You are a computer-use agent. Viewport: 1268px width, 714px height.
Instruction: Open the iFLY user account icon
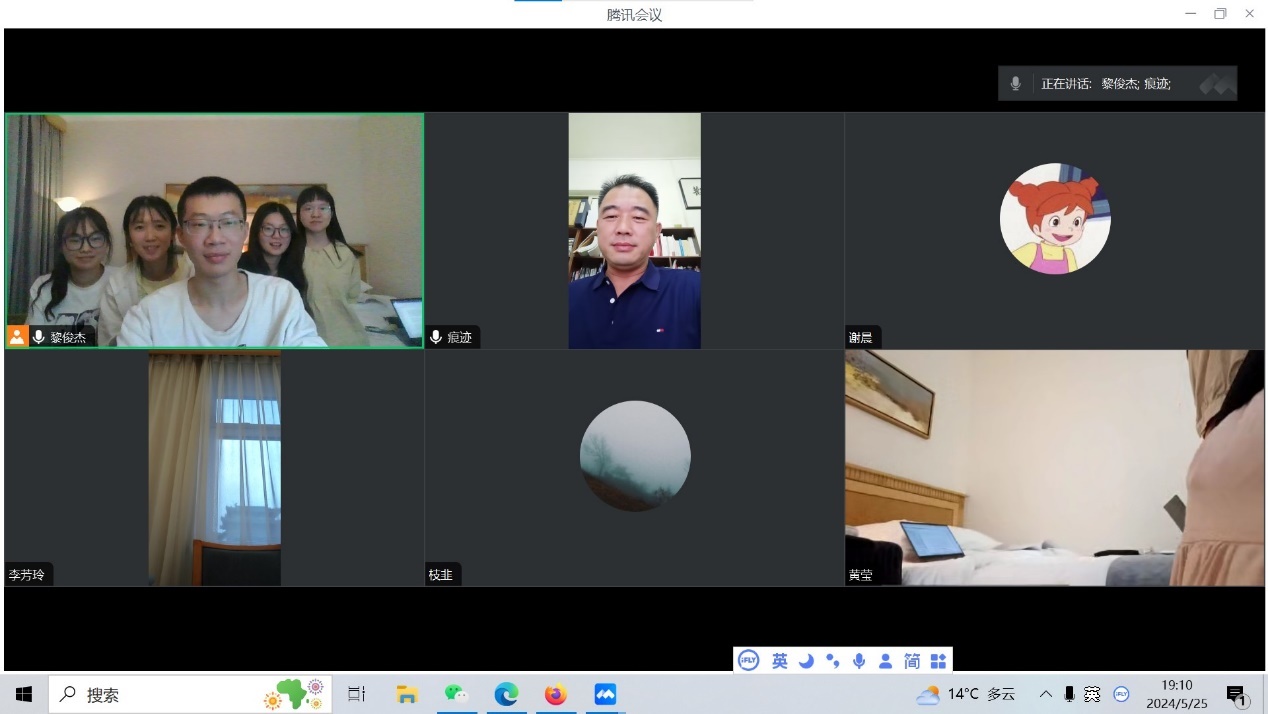click(885, 661)
